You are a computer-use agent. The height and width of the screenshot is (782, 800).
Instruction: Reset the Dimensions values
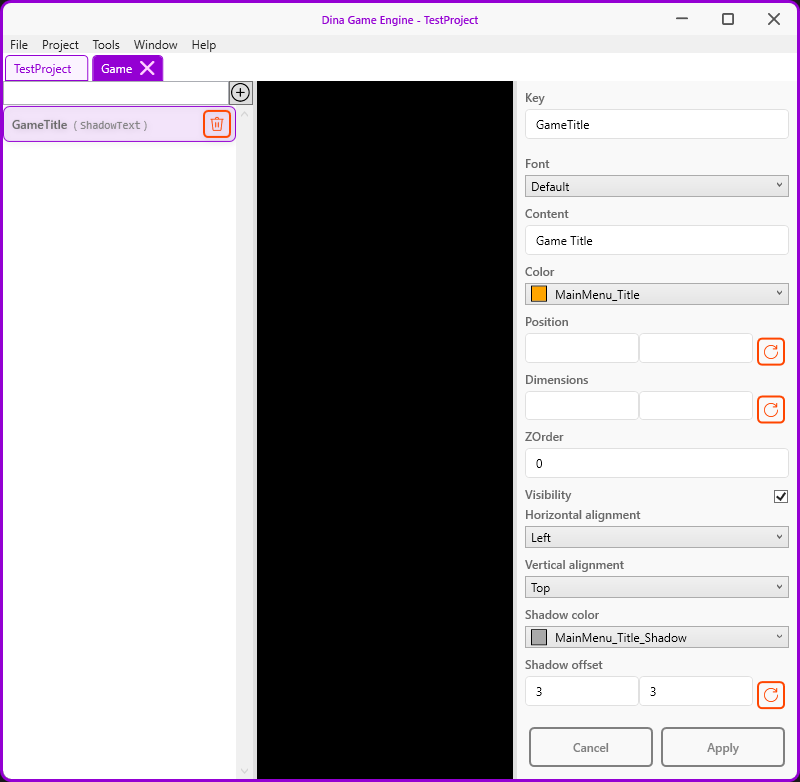tap(770, 409)
